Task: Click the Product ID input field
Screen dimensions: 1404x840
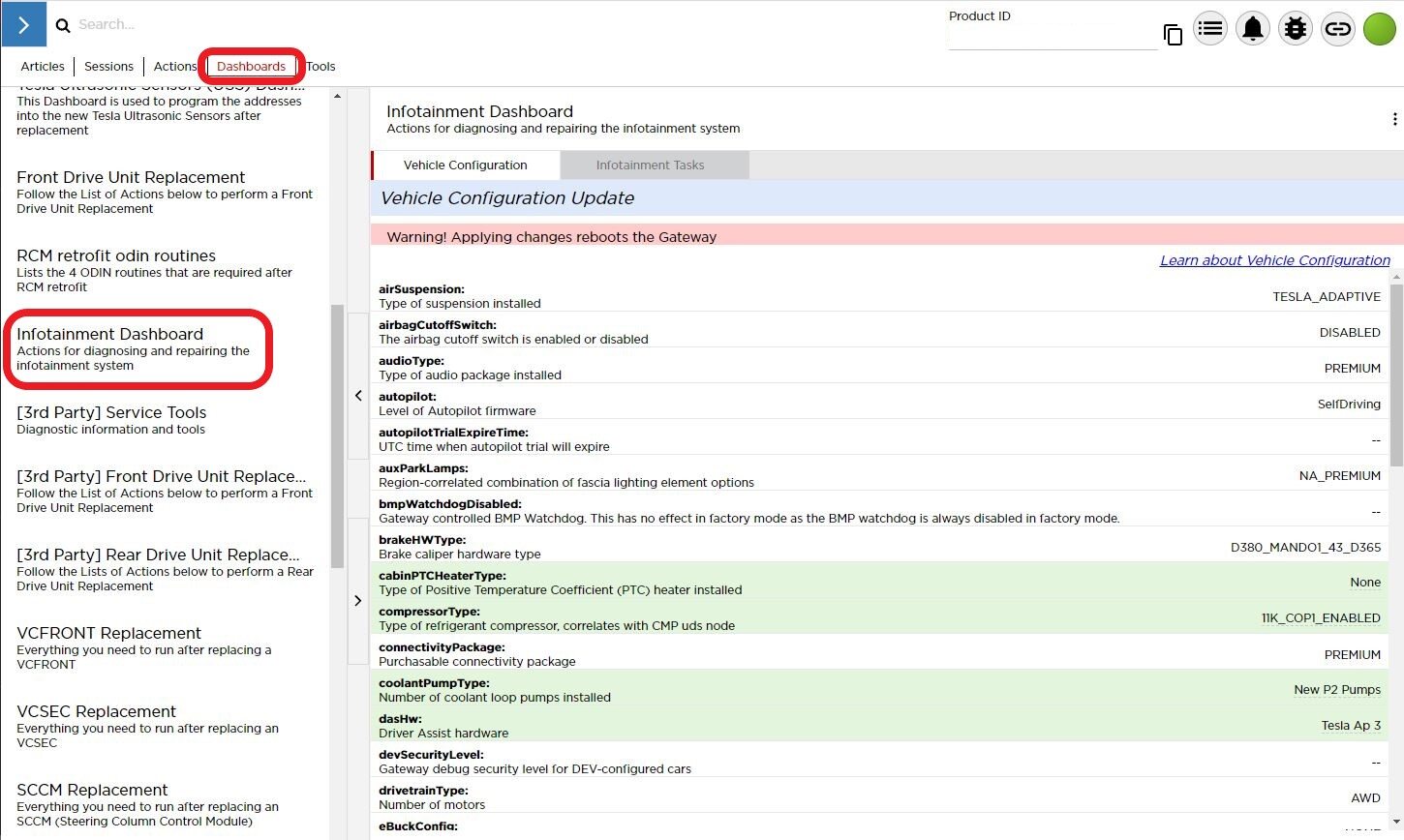Action: pyautogui.click(x=1052, y=39)
